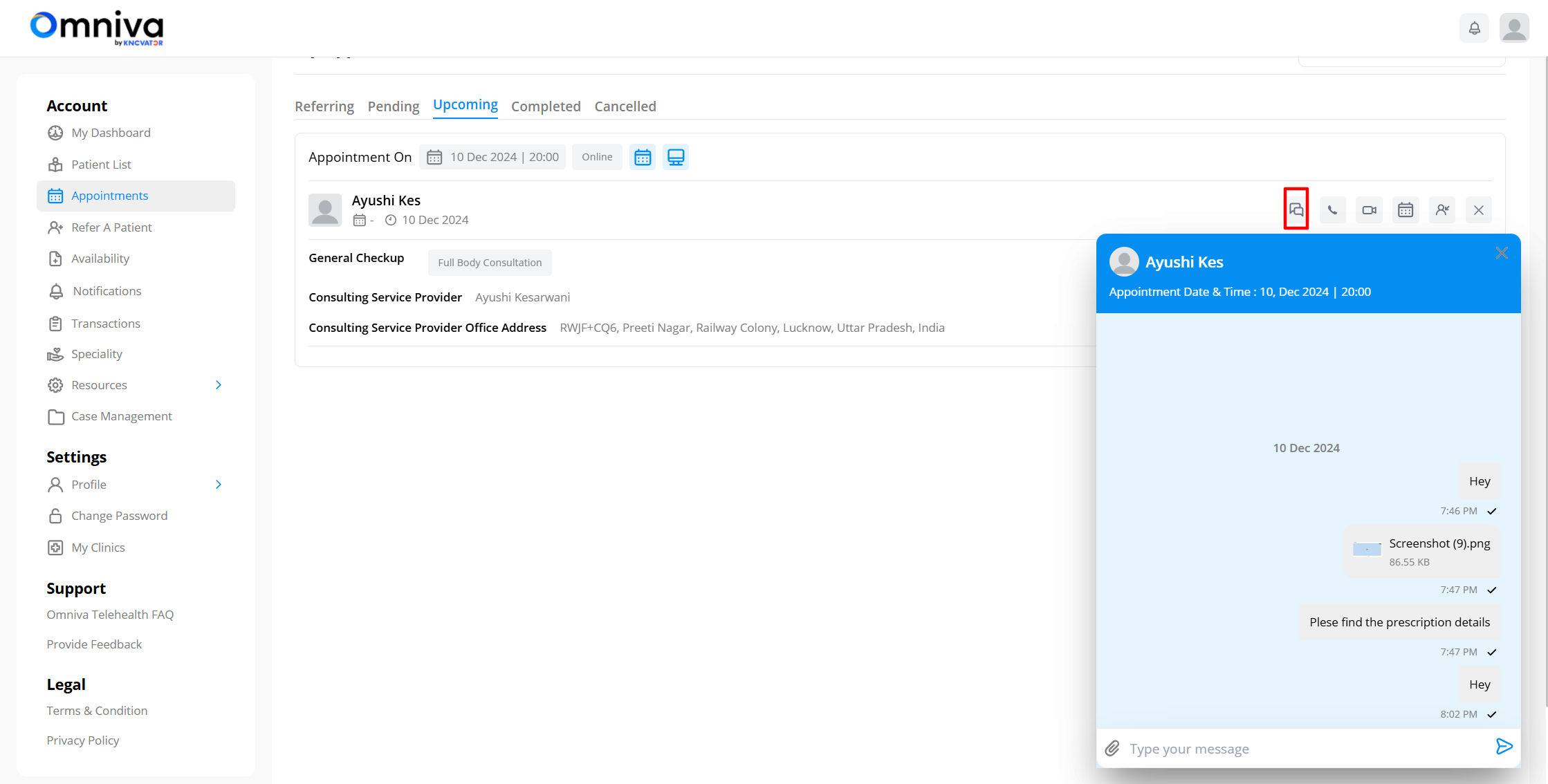Expand the Profile settings submenu
Screen dimensions: 1548x784
click(x=219, y=485)
